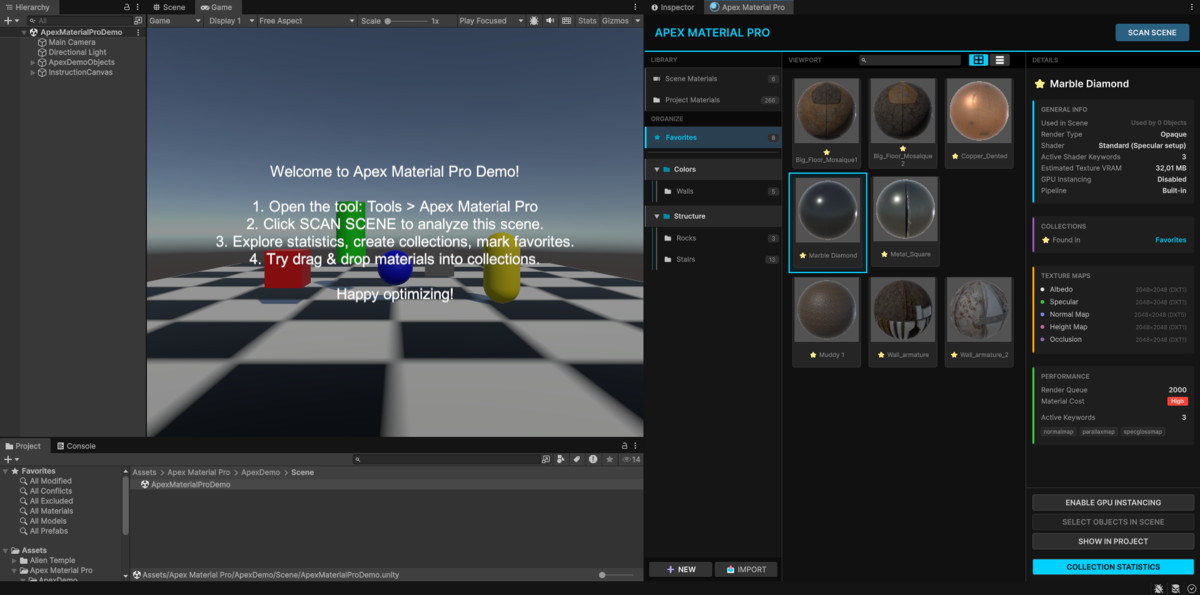Screen dimensions: 1200x595
Task: Switch to the Game tab
Action: pyautogui.click(x=216, y=7)
